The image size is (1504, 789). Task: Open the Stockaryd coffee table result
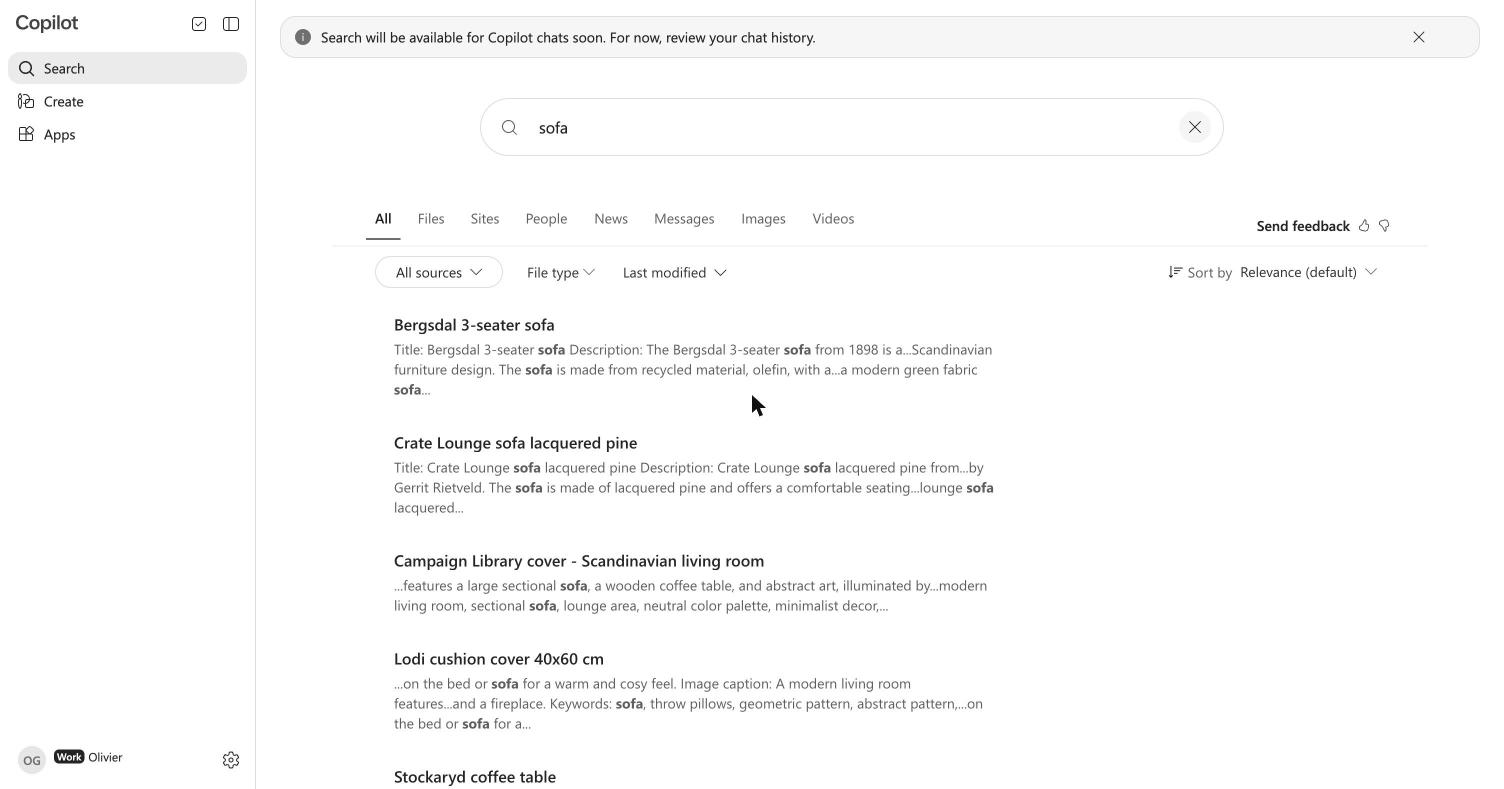tap(475, 777)
